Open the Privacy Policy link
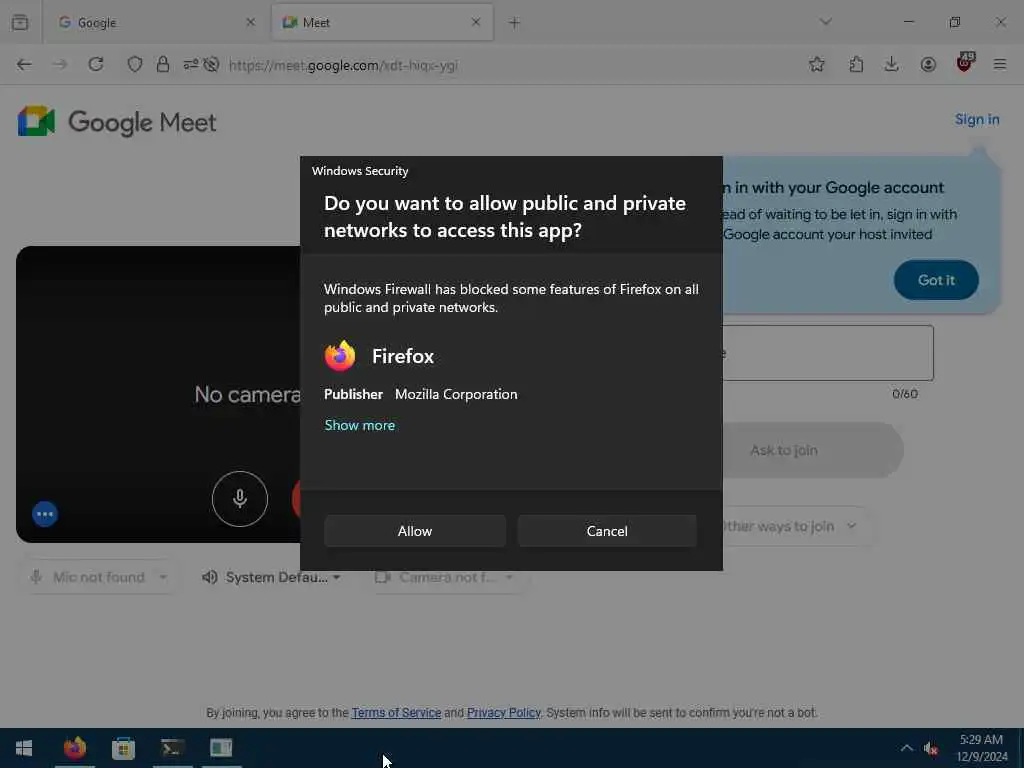The height and width of the screenshot is (768, 1024). [504, 712]
